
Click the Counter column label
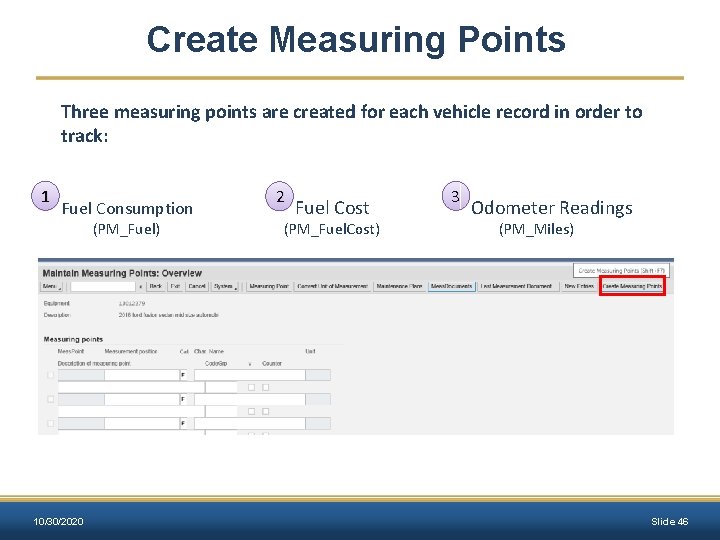(x=272, y=363)
